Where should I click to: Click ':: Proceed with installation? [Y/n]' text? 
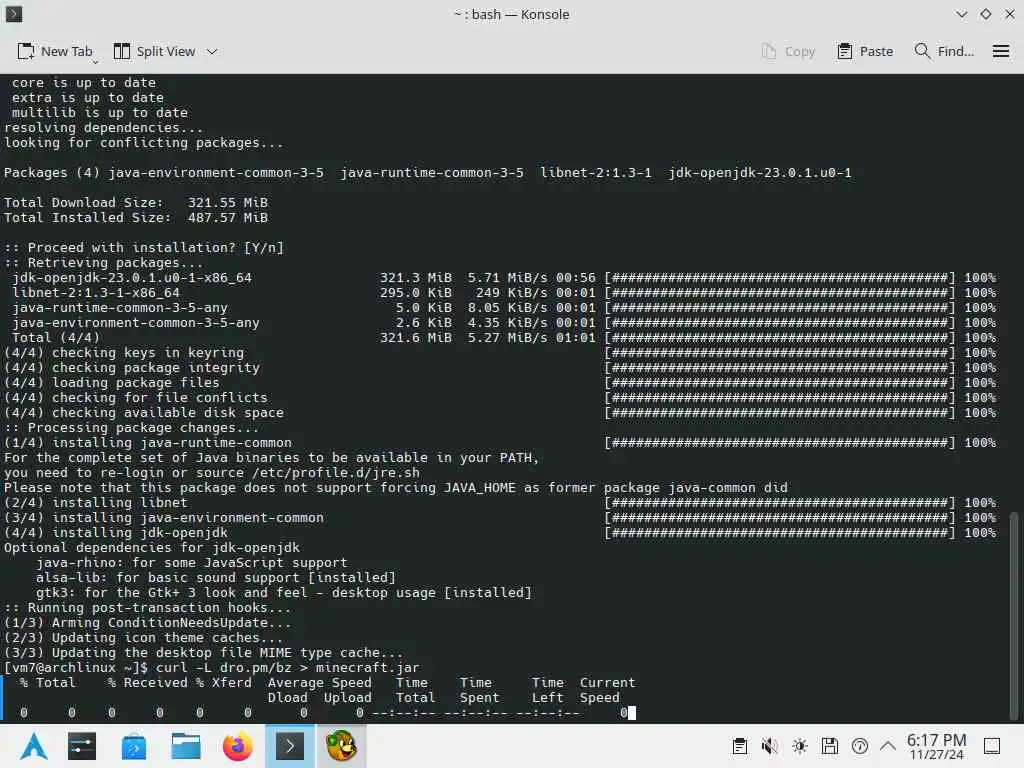[x=144, y=248]
